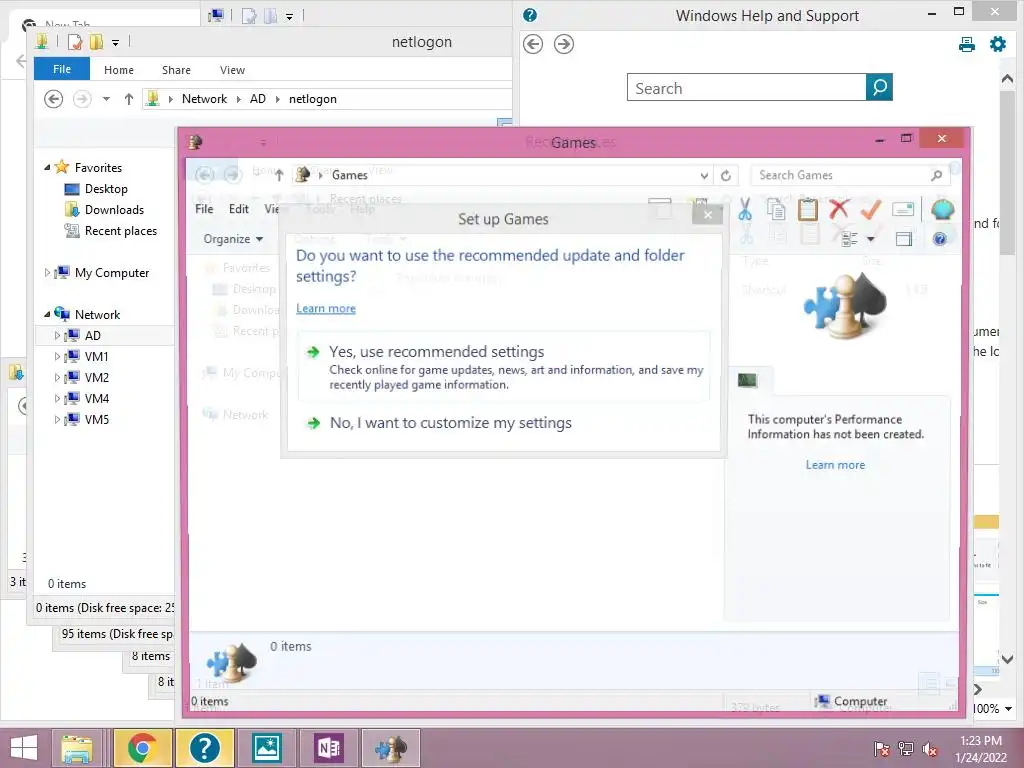Close the Set up Games dialog
This screenshot has height=768, width=1024.
pyautogui.click(x=707, y=215)
